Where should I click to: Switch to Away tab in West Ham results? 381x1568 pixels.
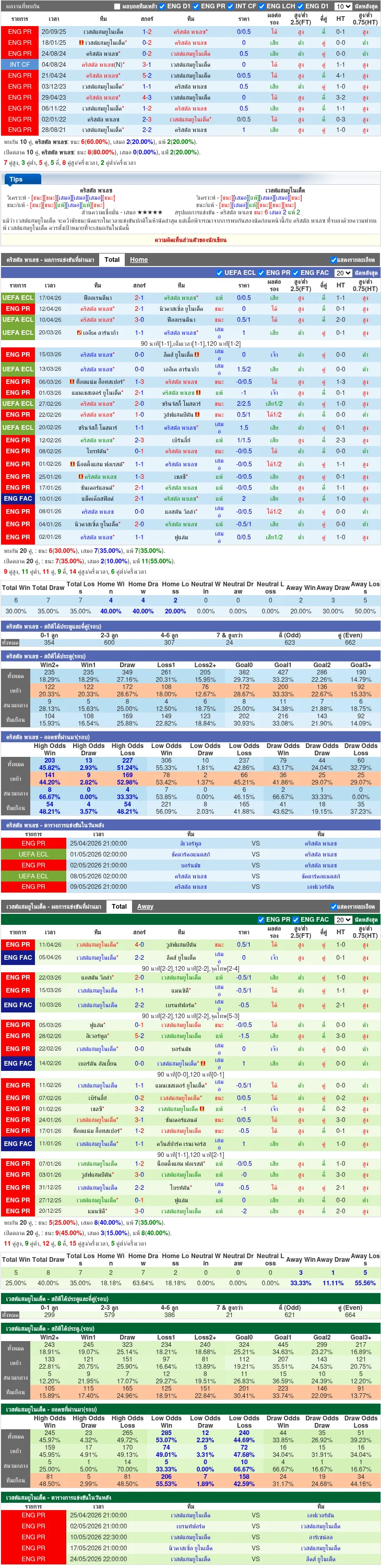pyautogui.click(x=146, y=907)
